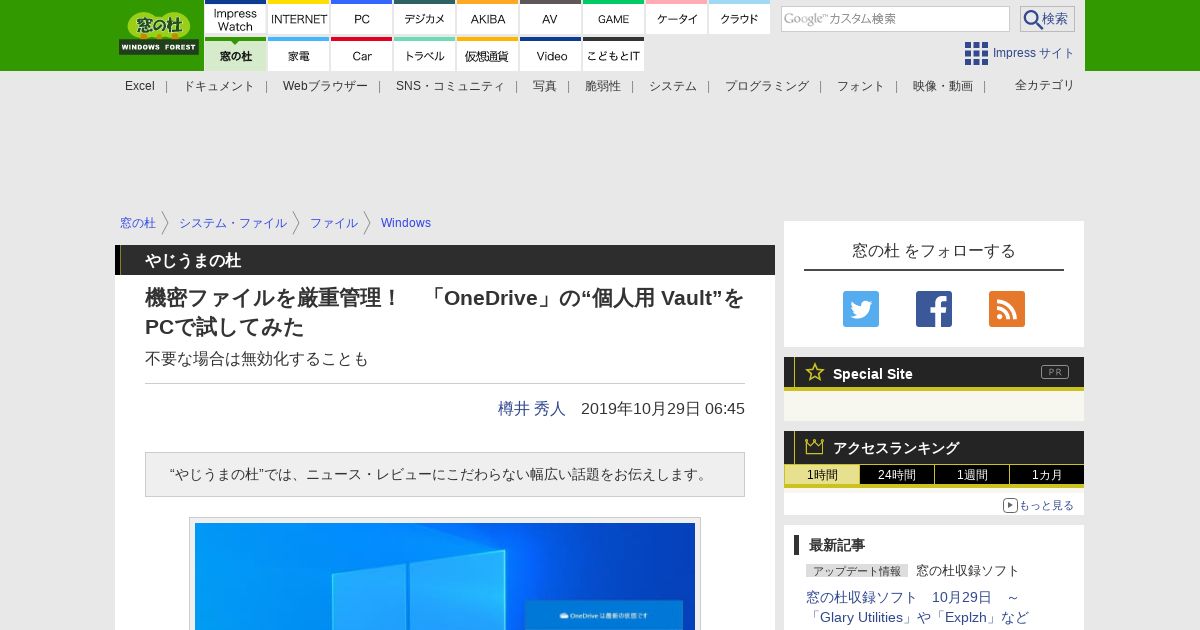Open the Impress Watch site tab

pyautogui.click(x=235, y=18)
